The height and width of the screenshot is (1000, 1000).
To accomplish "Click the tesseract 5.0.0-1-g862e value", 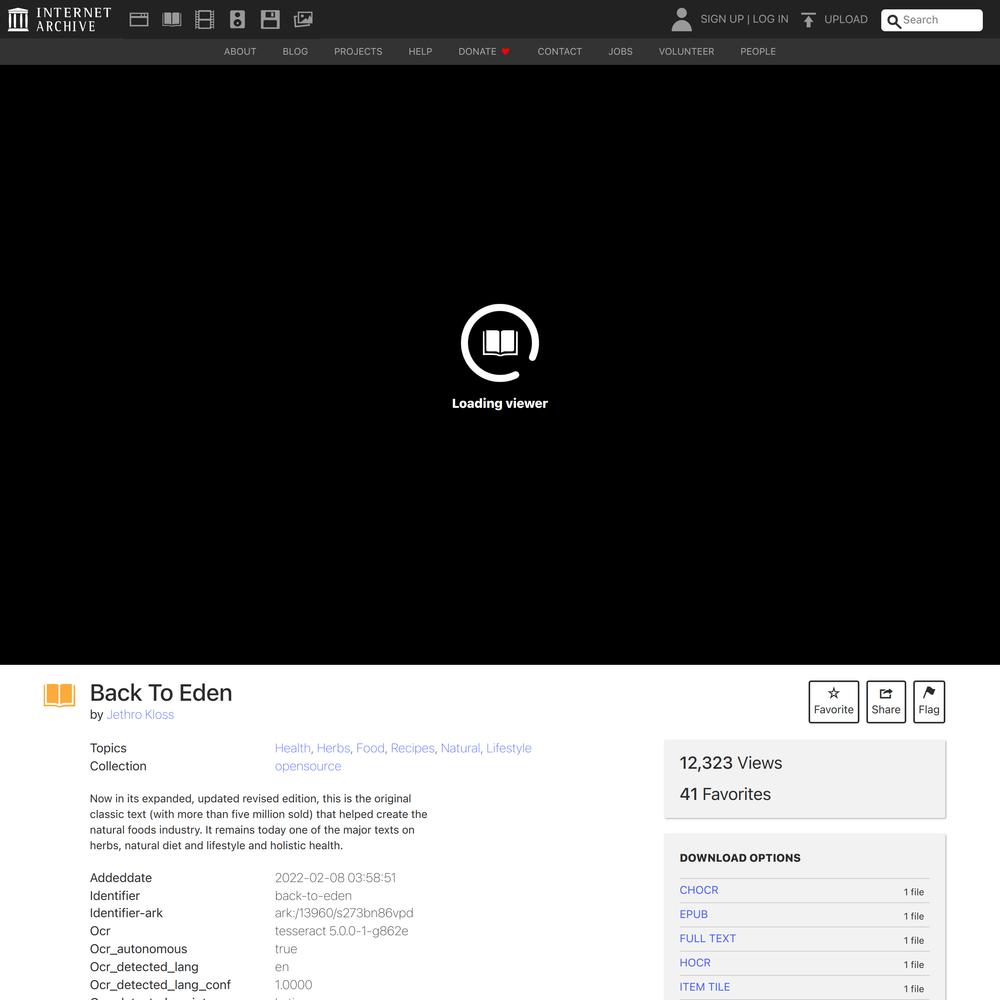I will pos(341,930).
